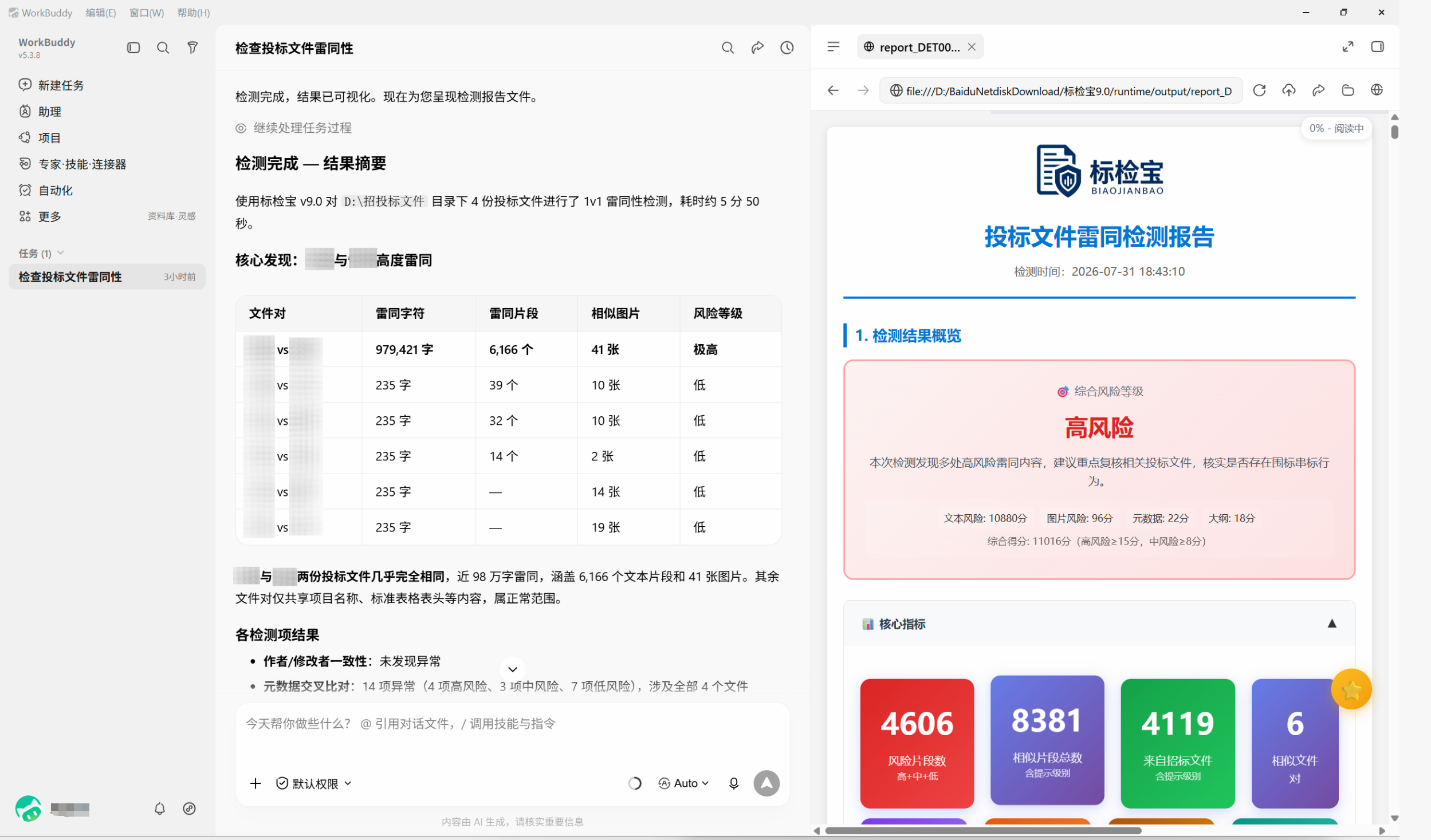Image resolution: width=1431 pixels, height=840 pixels.
Task: Click the 标检宝 logo image
Action: point(1099,171)
